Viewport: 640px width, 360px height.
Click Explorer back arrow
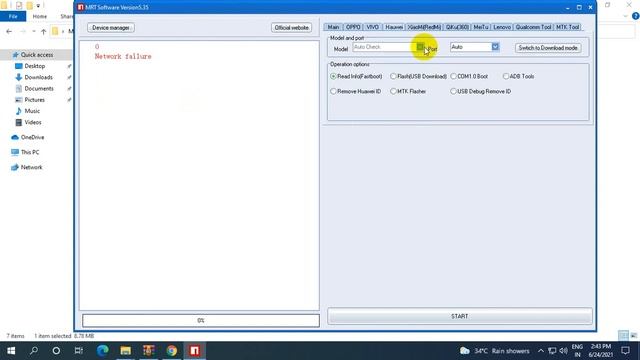pos(9,31)
